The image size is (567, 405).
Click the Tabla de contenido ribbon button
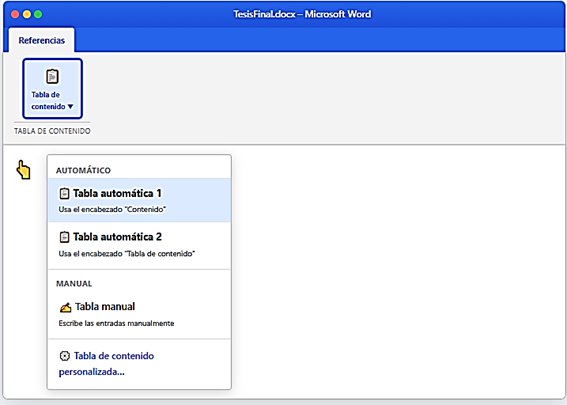pyautogui.click(x=52, y=89)
